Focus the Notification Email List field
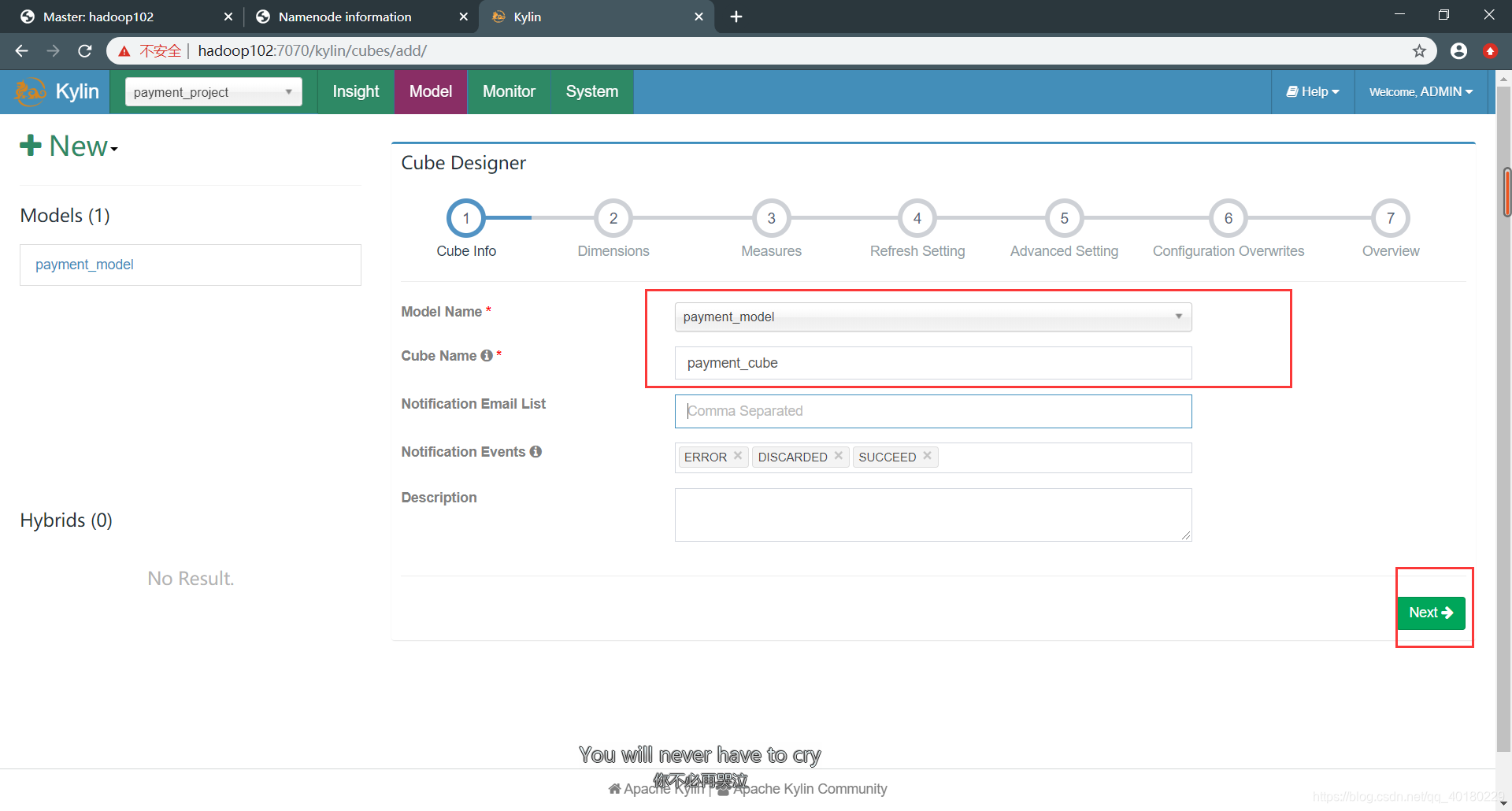Viewport: 1512px width, 811px height. [x=933, y=411]
